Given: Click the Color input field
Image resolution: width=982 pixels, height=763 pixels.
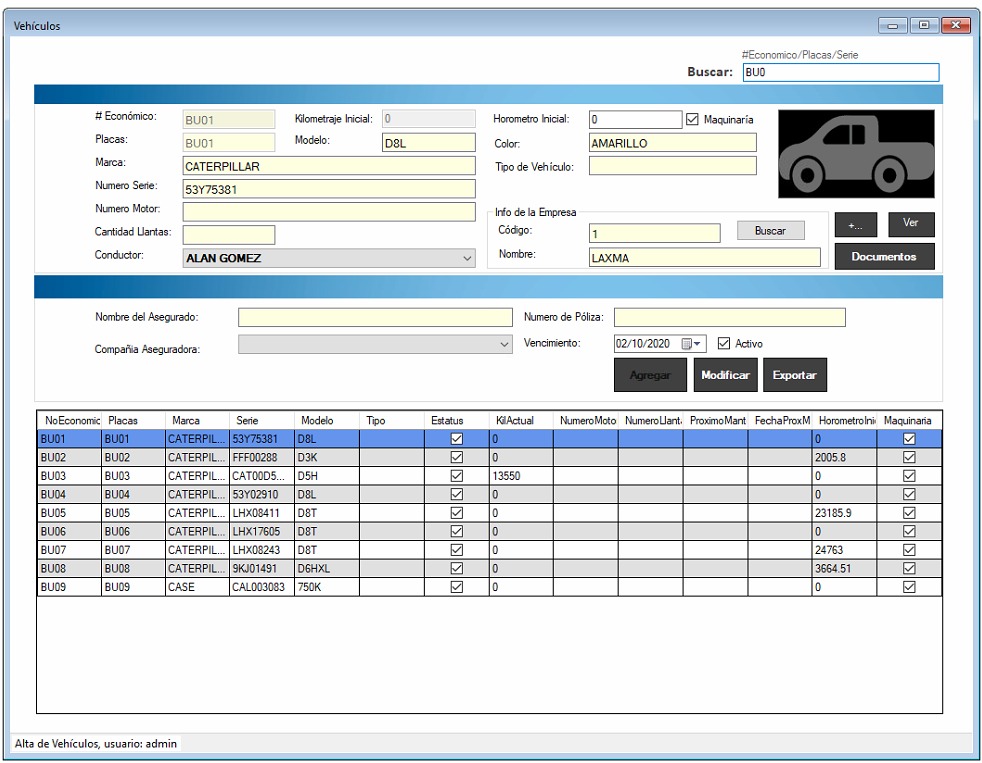Looking at the screenshot, I should coord(673,143).
